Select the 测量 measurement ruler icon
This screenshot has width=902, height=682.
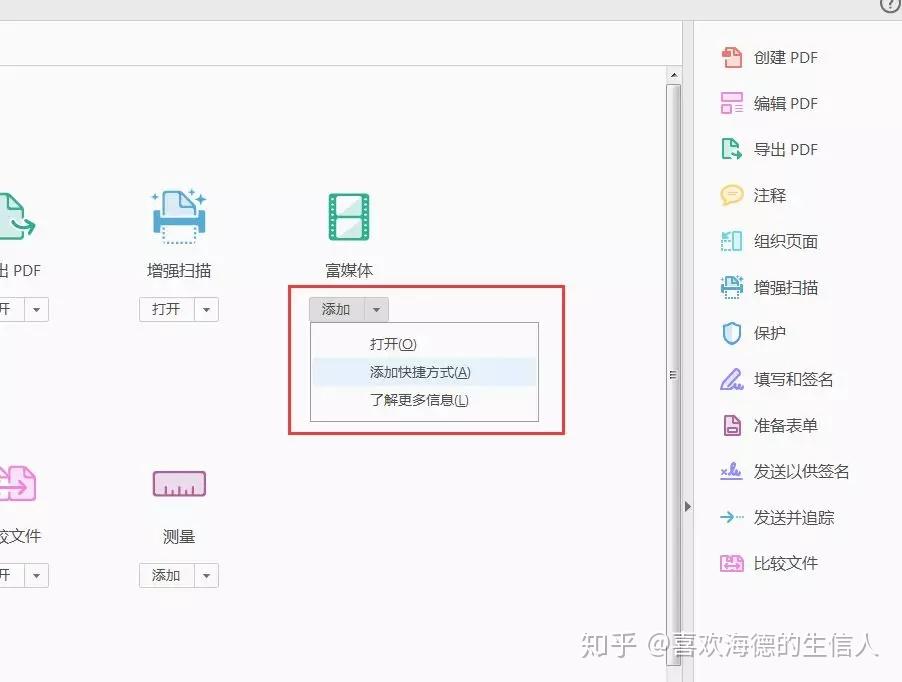[x=178, y=483]
